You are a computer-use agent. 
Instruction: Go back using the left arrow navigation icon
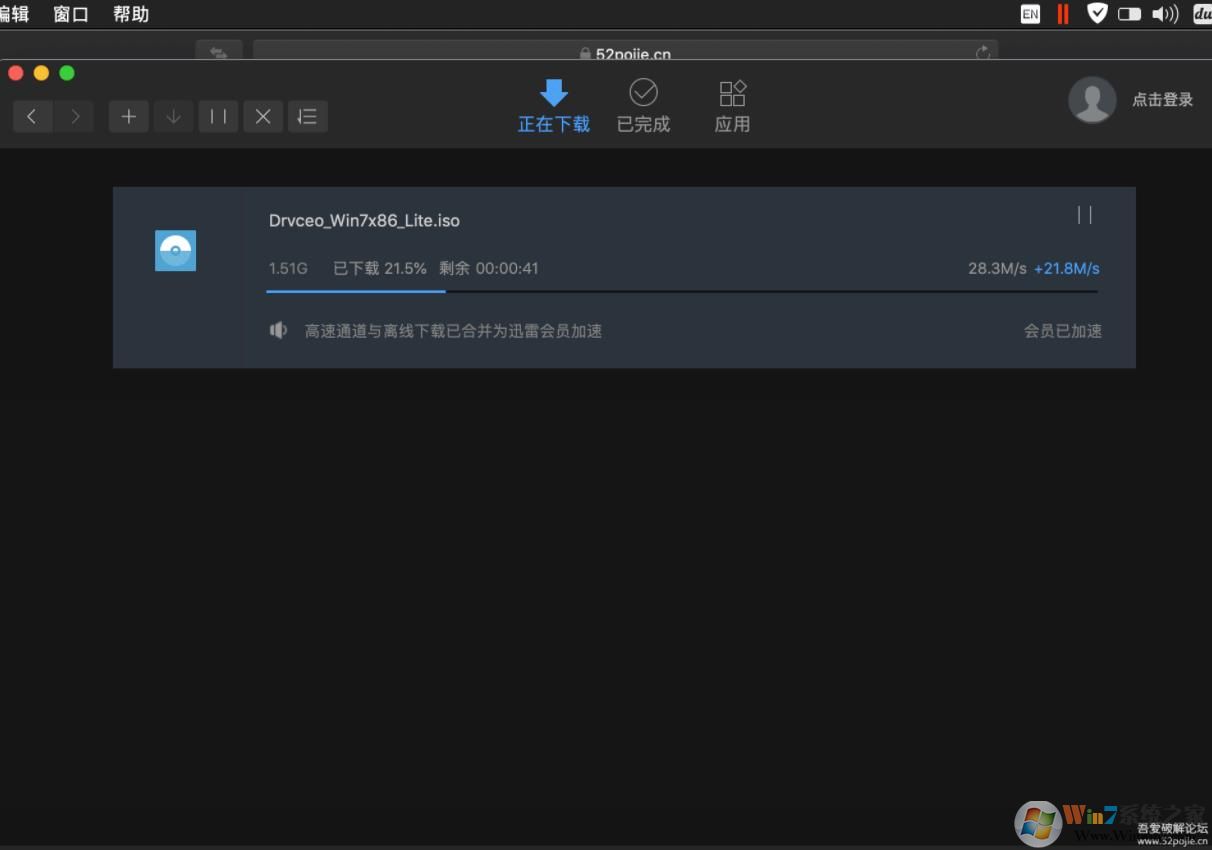click(32, 116)
